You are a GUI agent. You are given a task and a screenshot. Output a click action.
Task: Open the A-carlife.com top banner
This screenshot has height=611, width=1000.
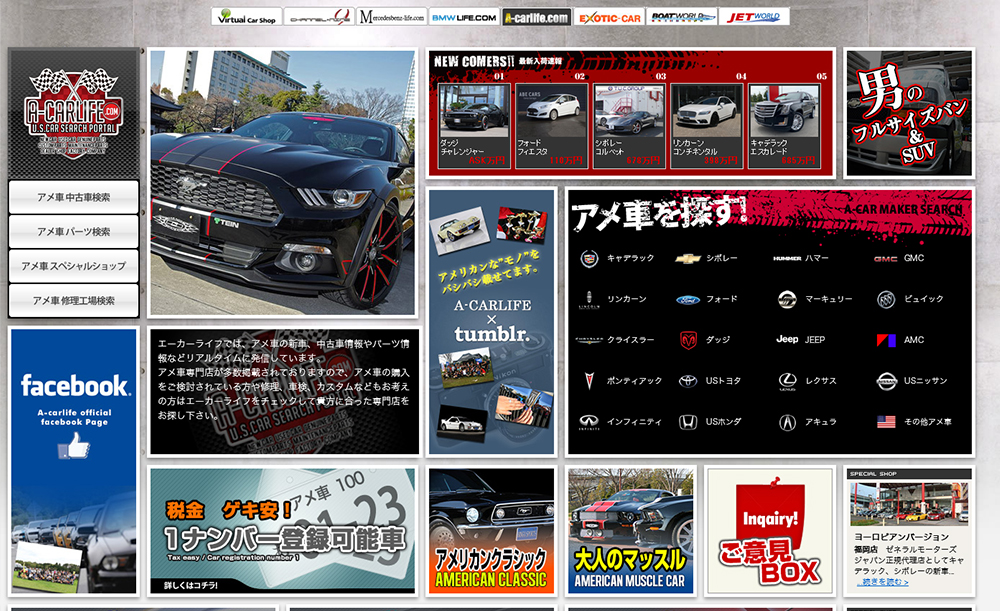536,17
